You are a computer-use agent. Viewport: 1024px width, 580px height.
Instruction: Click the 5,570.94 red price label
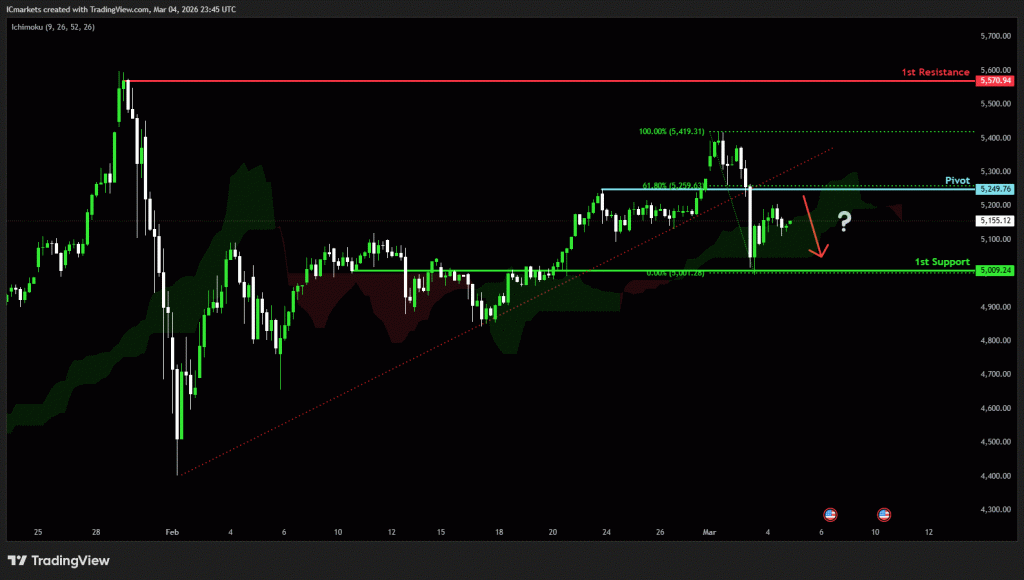point(995,81)
